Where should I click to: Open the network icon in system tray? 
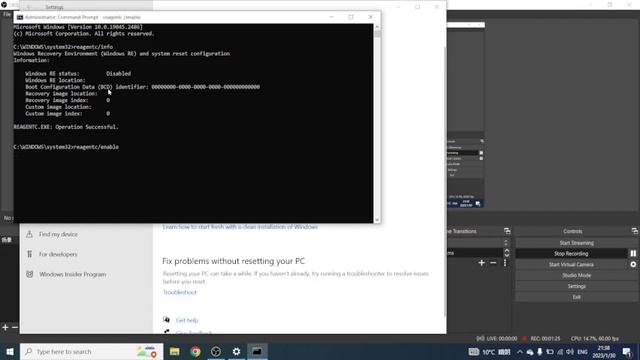(560, 352)
